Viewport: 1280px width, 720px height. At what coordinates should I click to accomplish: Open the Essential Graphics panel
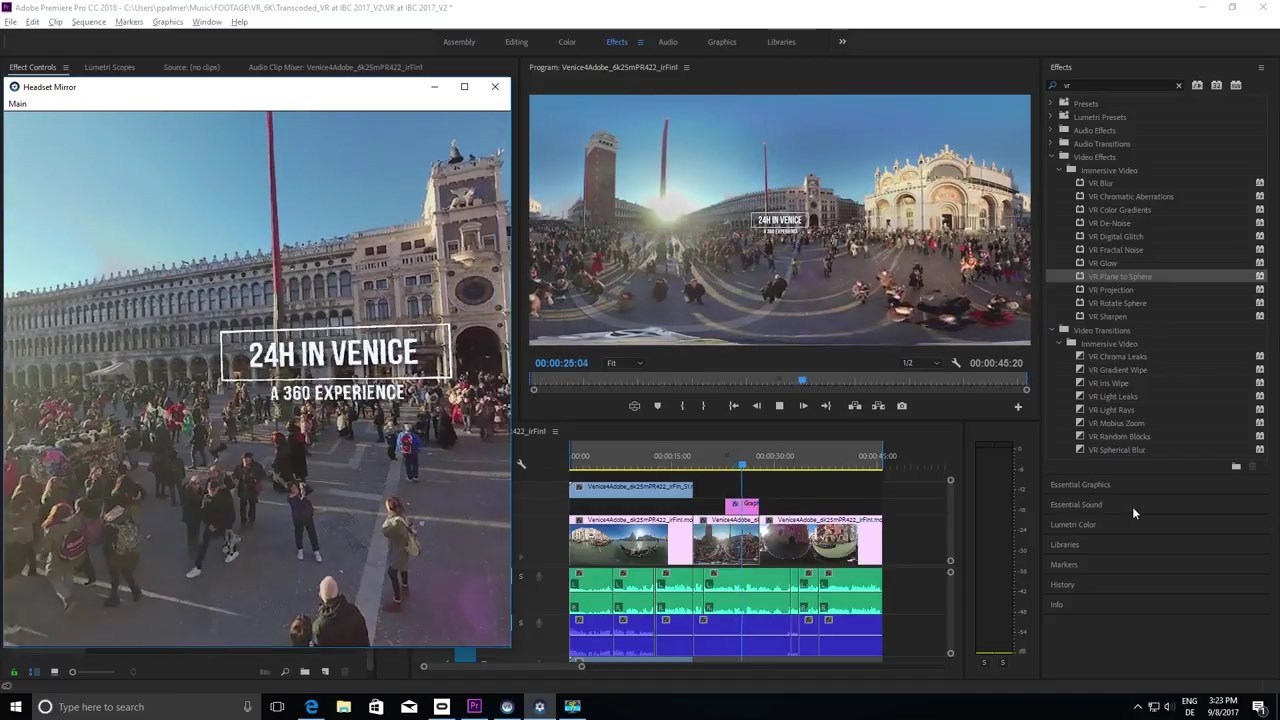point(1080,485)
